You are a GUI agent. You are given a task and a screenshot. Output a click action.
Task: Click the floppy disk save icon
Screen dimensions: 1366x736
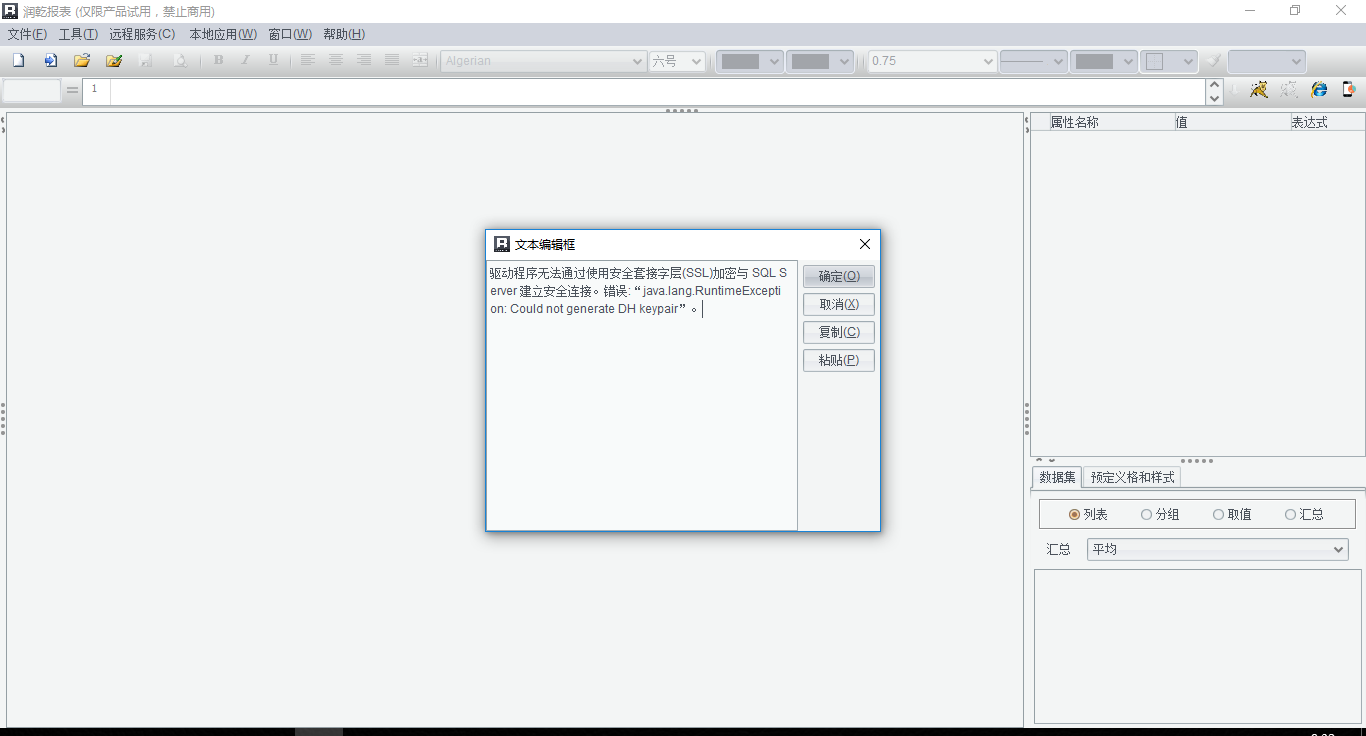point(146,61)
